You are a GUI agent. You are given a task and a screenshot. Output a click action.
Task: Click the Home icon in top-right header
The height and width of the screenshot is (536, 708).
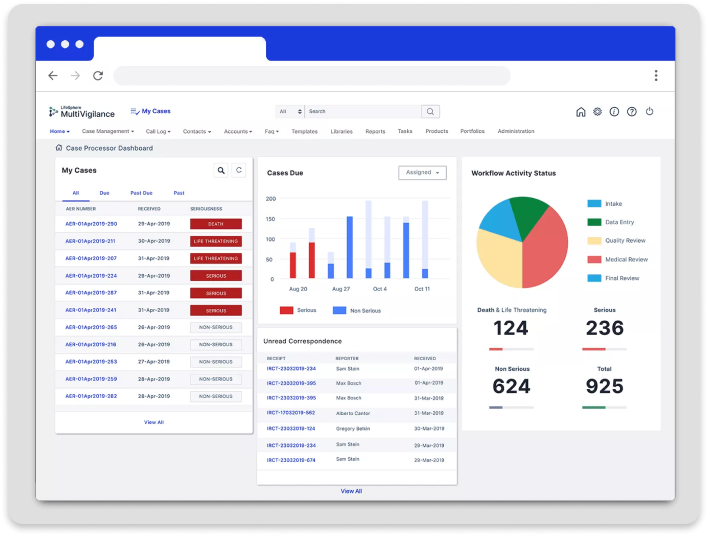coord(581,112)
